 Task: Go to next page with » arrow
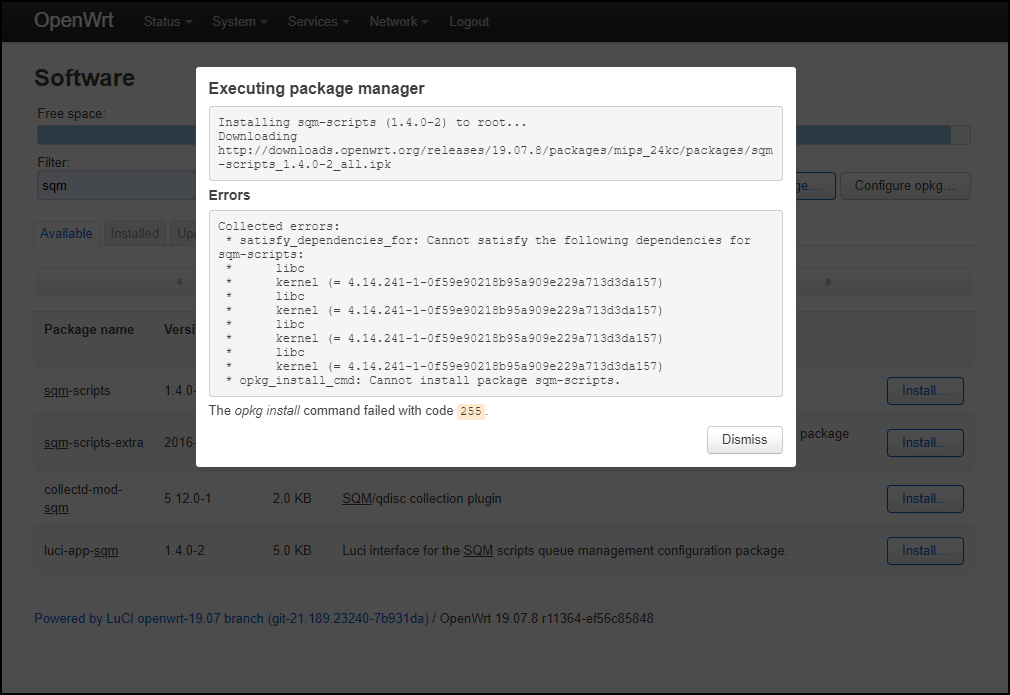[827, 282]
